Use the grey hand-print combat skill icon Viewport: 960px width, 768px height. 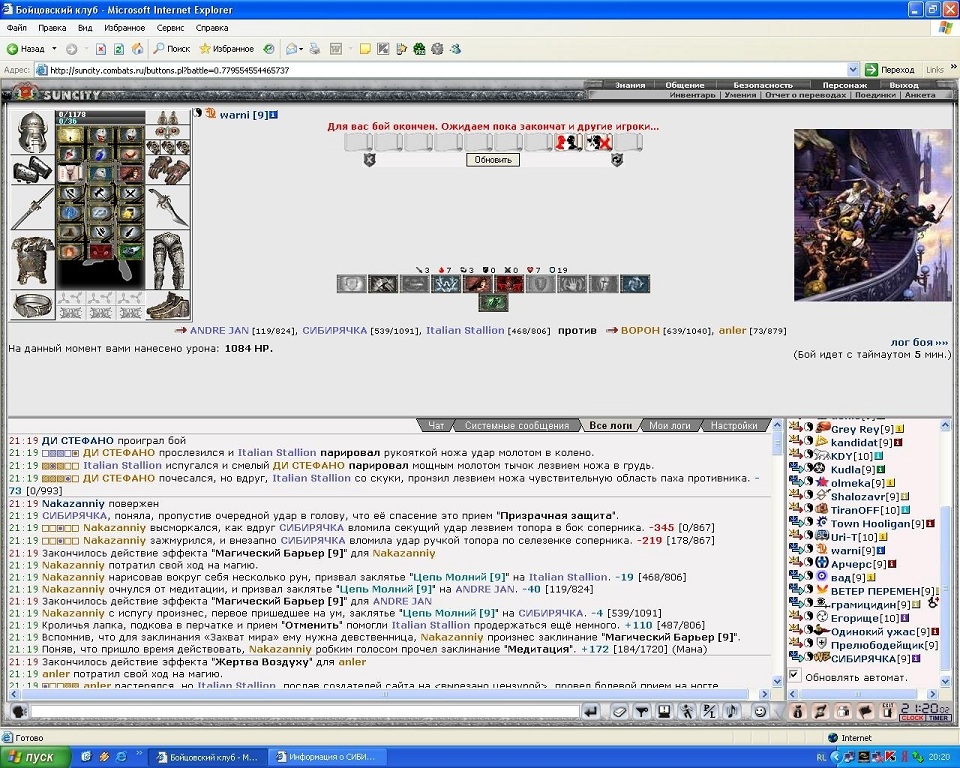pos(572,284)
